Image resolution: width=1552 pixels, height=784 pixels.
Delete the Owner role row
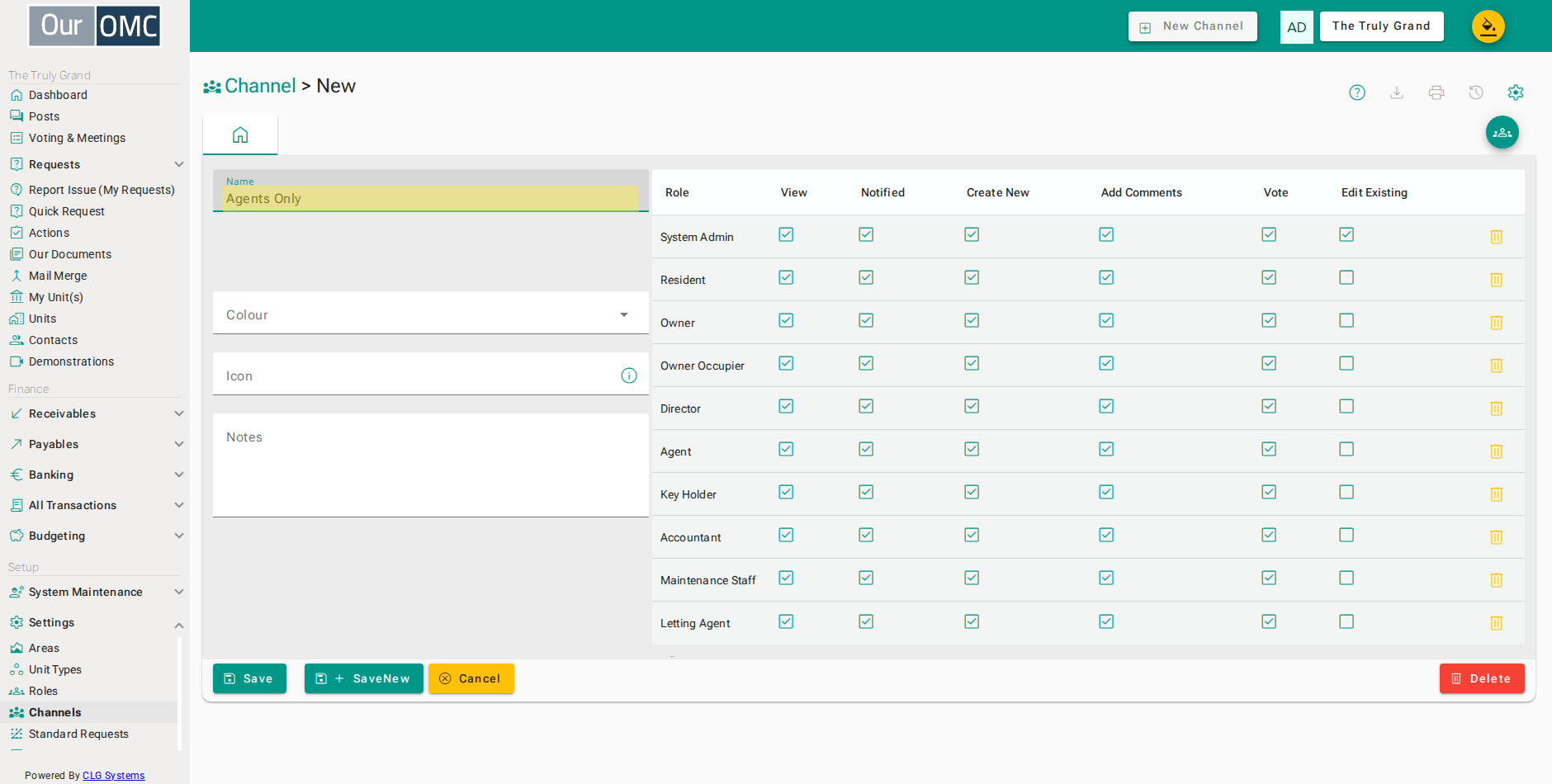1496,323
